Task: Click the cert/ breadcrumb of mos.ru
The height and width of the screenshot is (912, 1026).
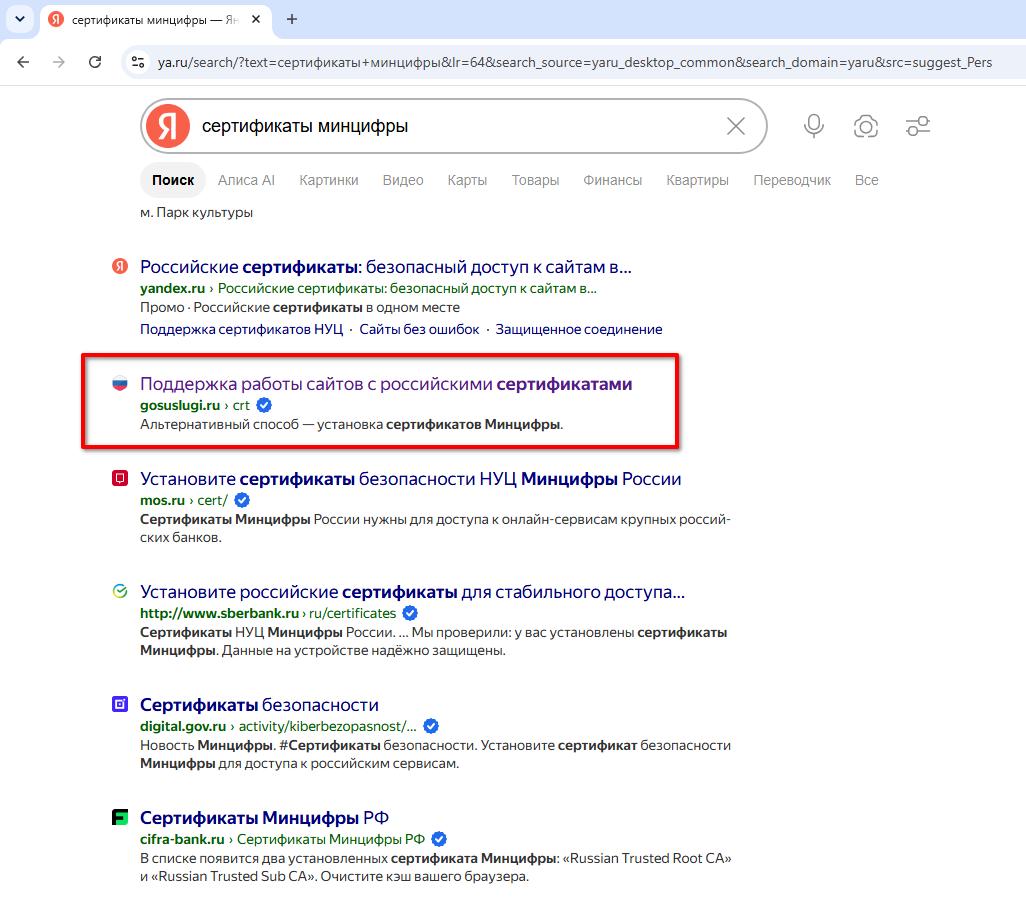Action: pos(213,500)
